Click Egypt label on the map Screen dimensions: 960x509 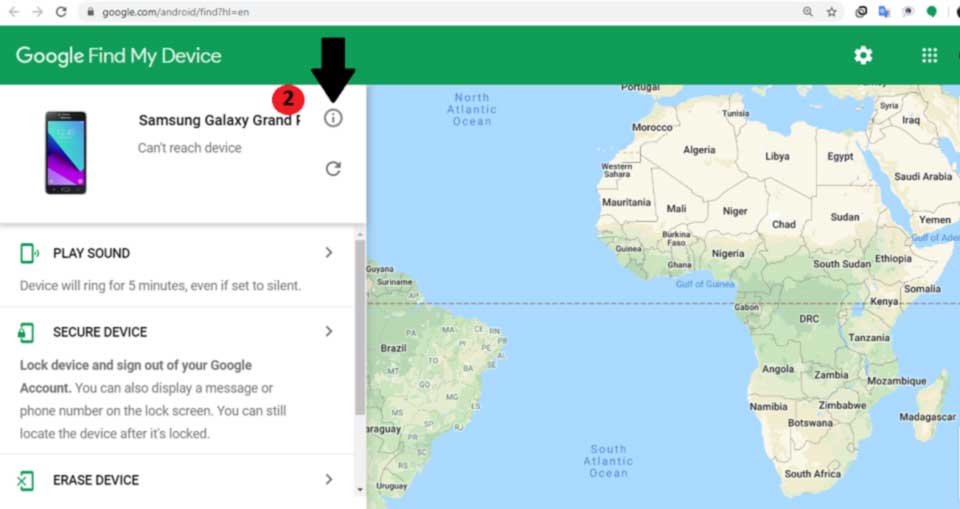840,156
